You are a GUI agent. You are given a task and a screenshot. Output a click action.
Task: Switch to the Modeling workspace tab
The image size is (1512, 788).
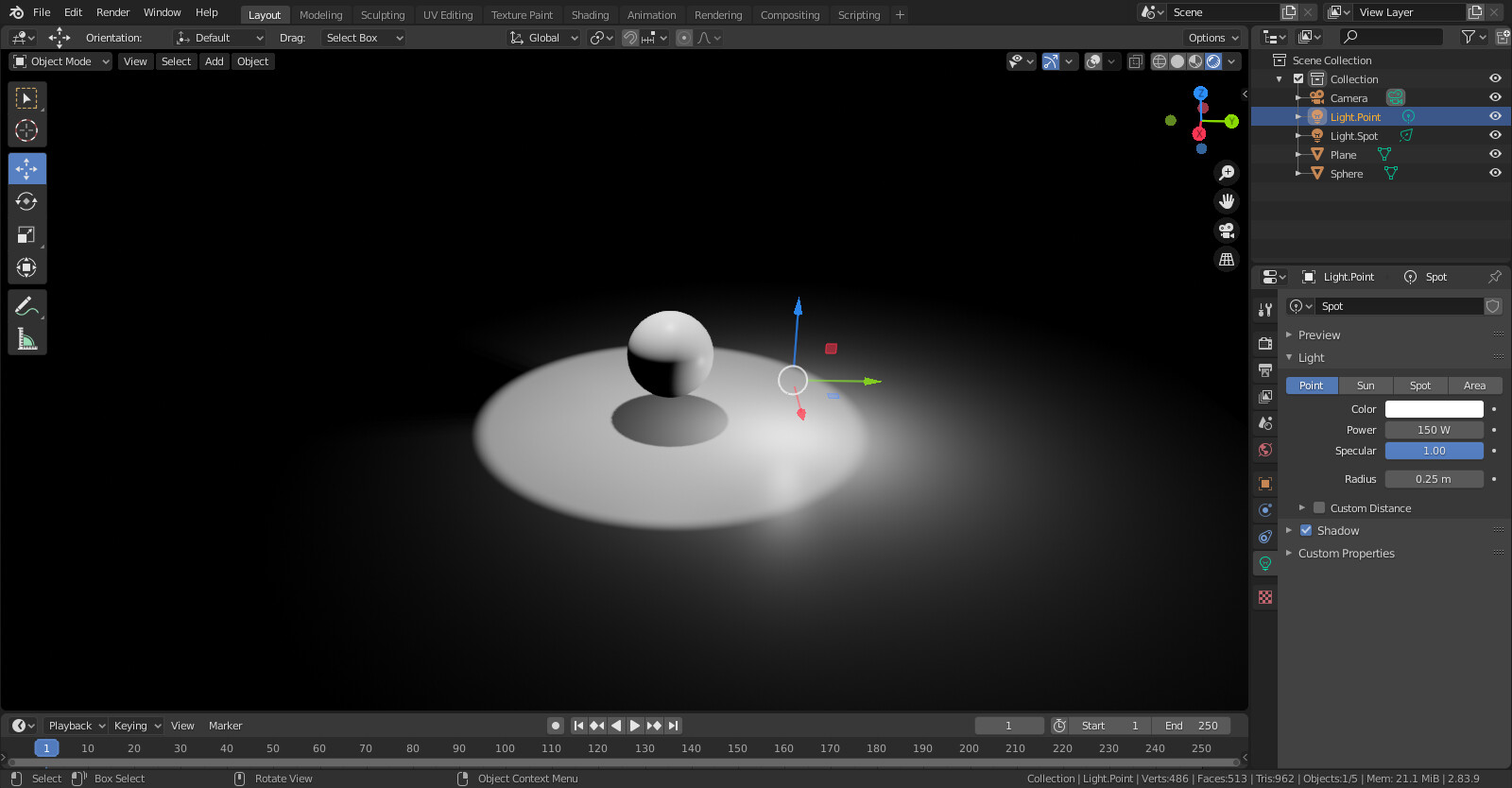pyautogui.click(x=320, y=15)
